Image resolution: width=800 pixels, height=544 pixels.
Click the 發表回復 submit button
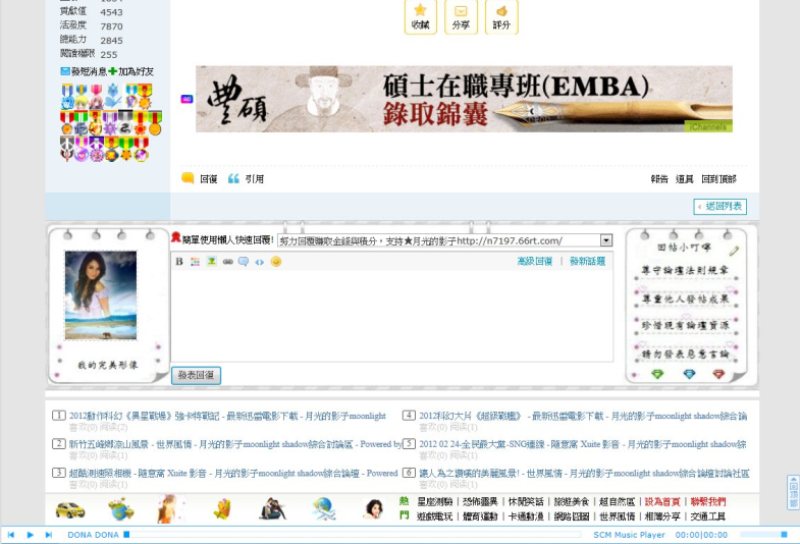(x=196, y=375)
